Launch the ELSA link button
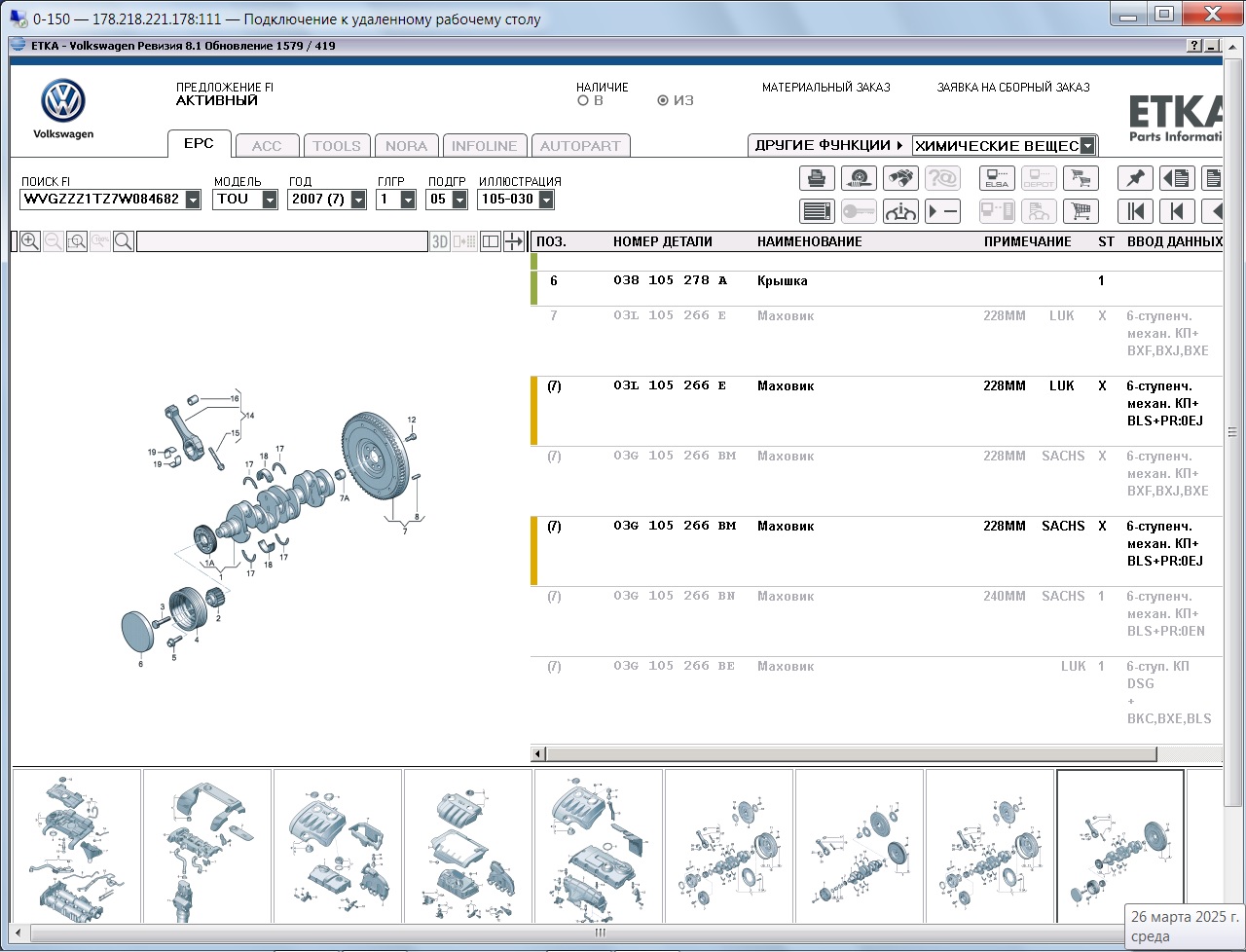This screenshot has width=1246, height=952. (997, 178)
